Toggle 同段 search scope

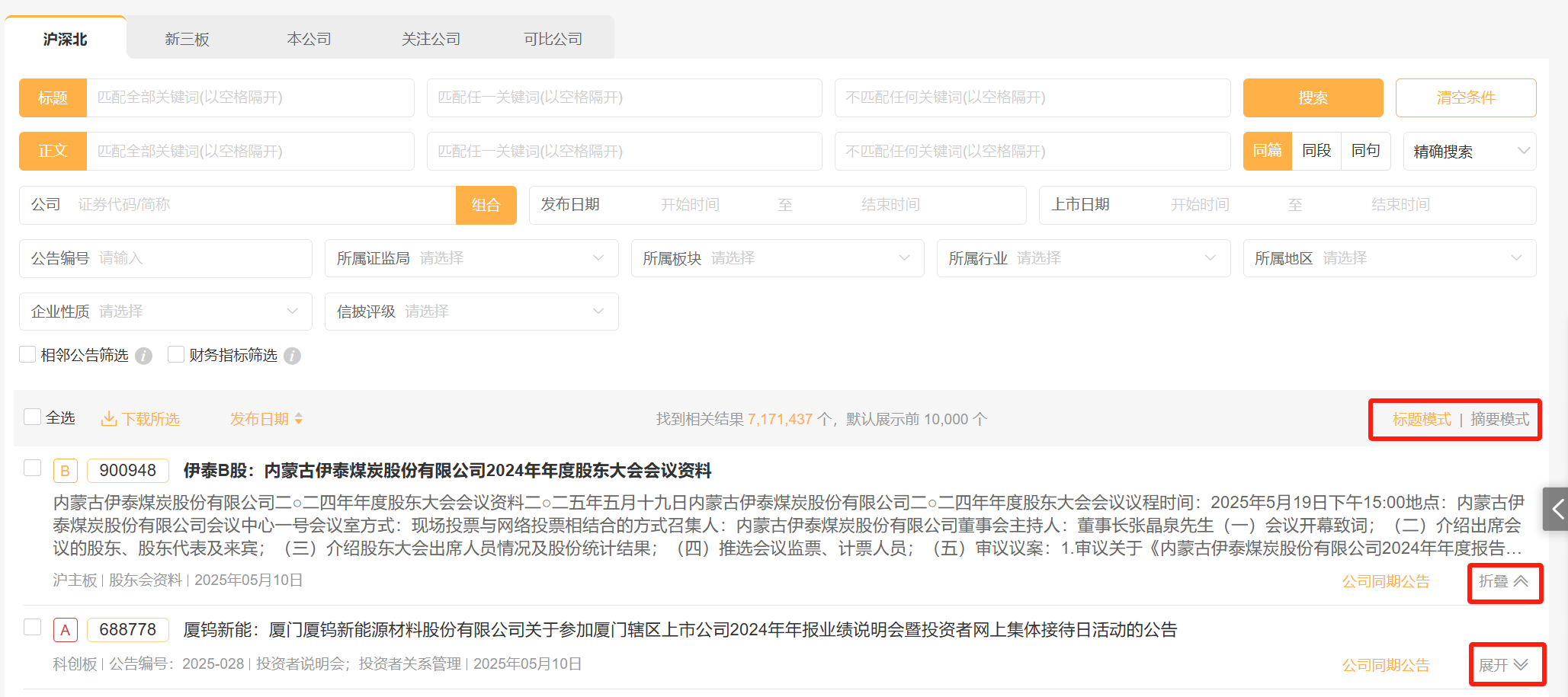tap(1316, 151)
